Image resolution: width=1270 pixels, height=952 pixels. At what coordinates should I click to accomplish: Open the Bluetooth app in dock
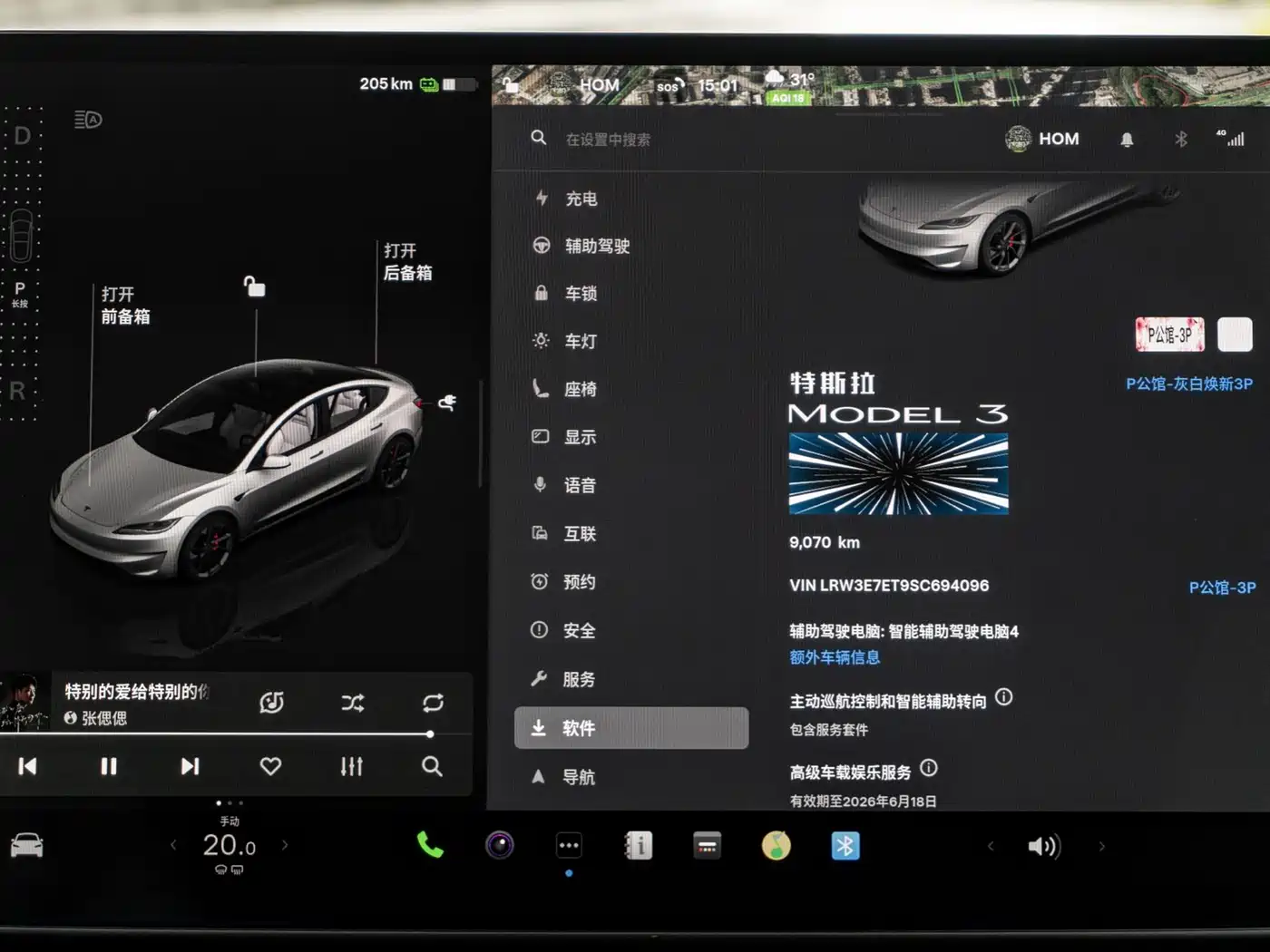(845, 846)
